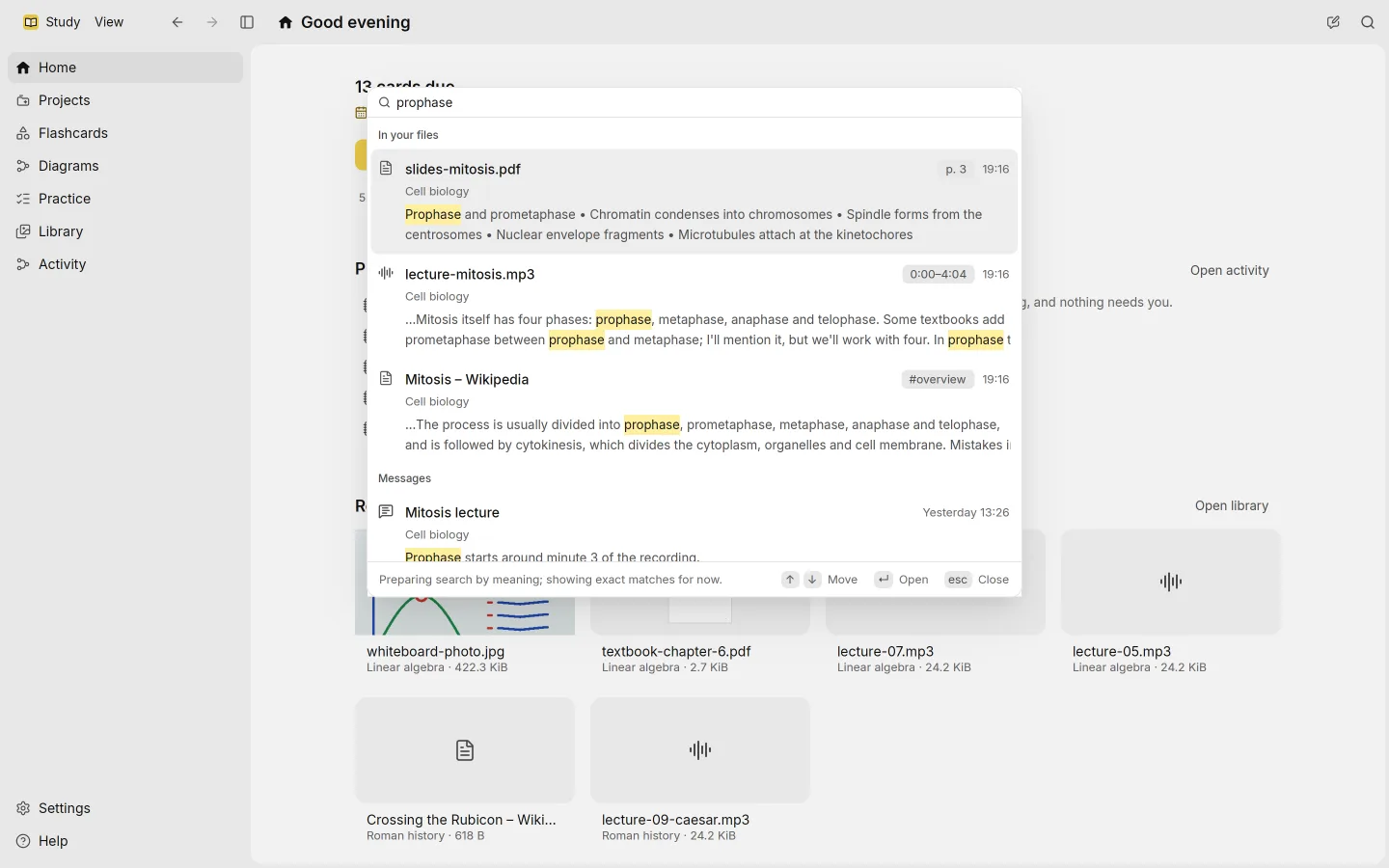Viewport: 1389px width, 868px height.
Task: Click the 0:00–4:04 timestamp badge
Action: (x=938, y=275)
